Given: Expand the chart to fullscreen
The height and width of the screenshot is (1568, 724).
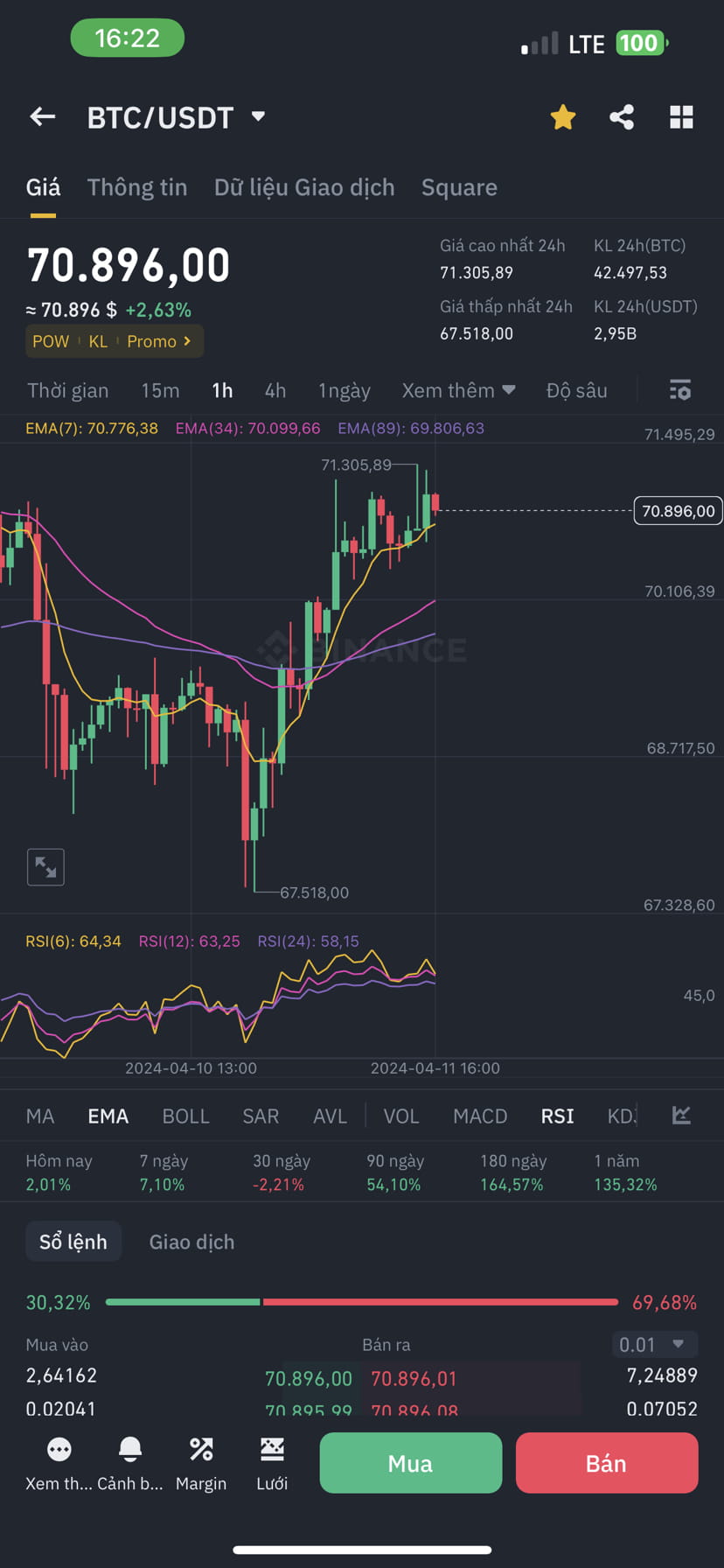Looking at the screenshot, I should point(45,867).
